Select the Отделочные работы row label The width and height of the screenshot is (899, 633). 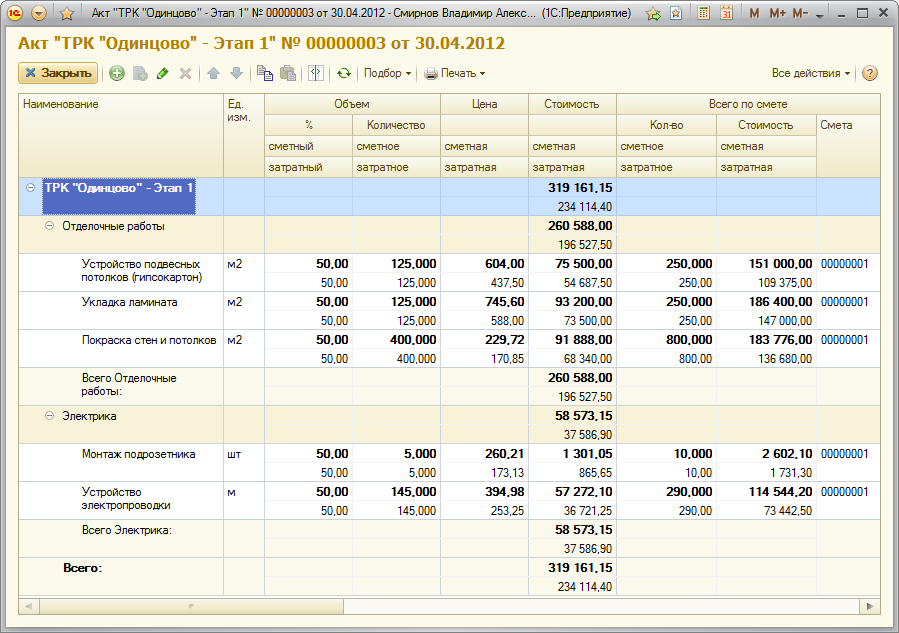pyautogui.click(x=114, y=226)
